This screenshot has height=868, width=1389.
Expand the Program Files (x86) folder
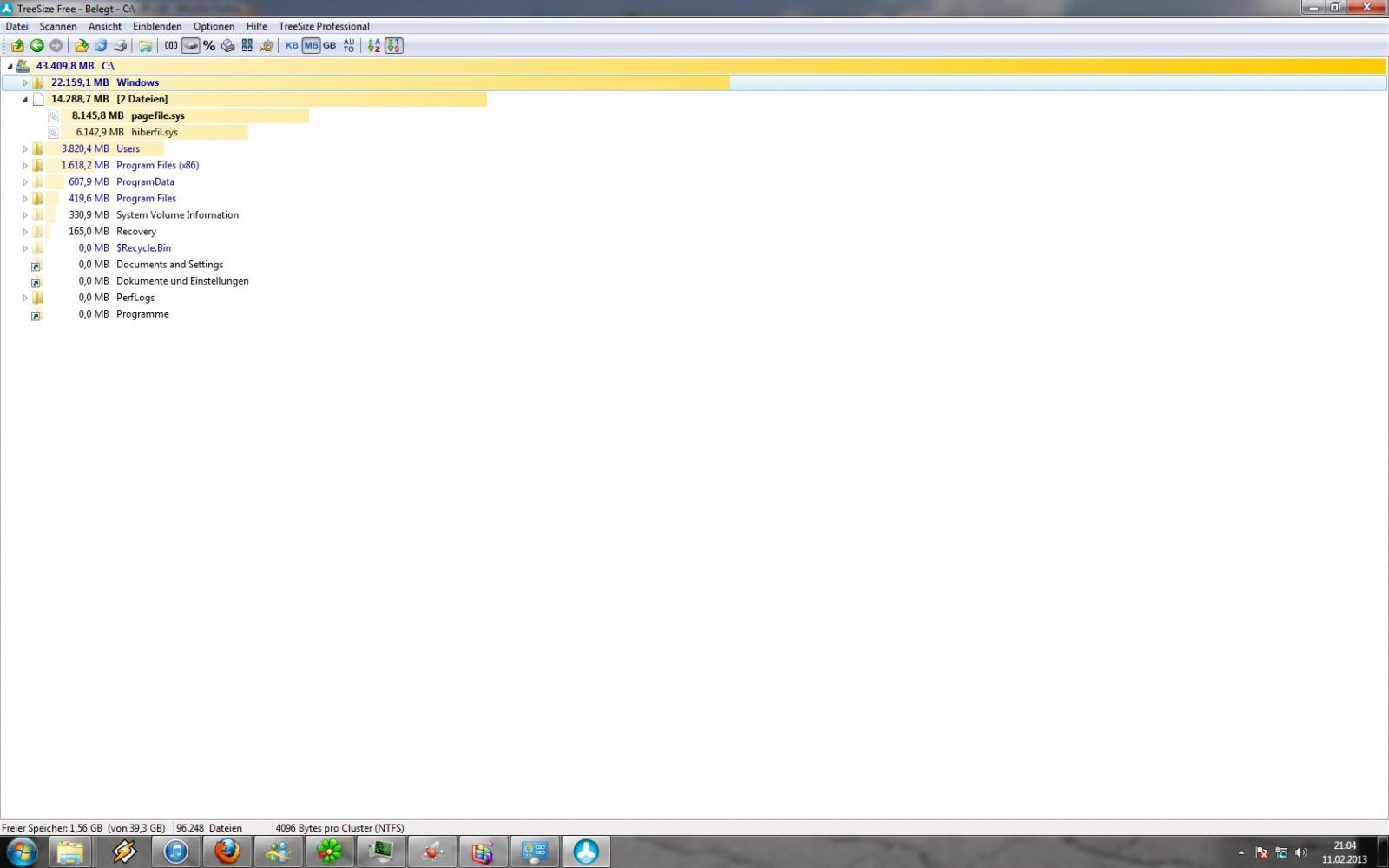click(25, 165)
